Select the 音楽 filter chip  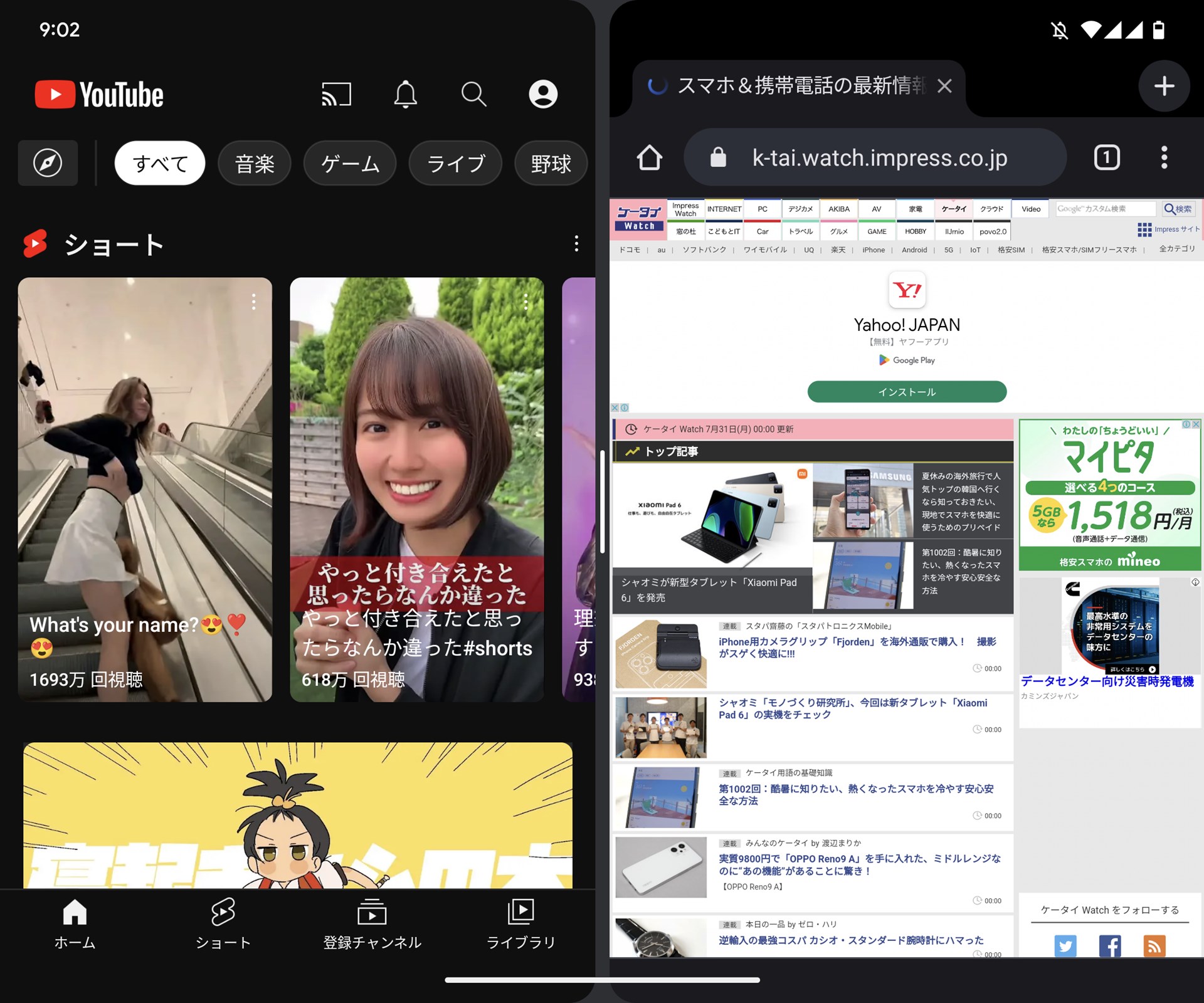[254, 163]
